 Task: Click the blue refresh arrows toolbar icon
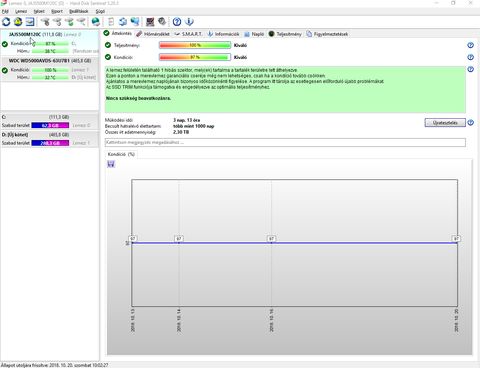(x=6, y=22)
